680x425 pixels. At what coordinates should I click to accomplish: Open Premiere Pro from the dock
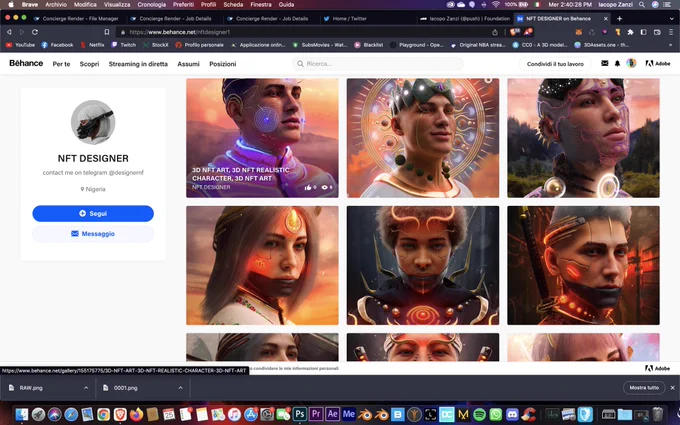click(x=316, y=414)
